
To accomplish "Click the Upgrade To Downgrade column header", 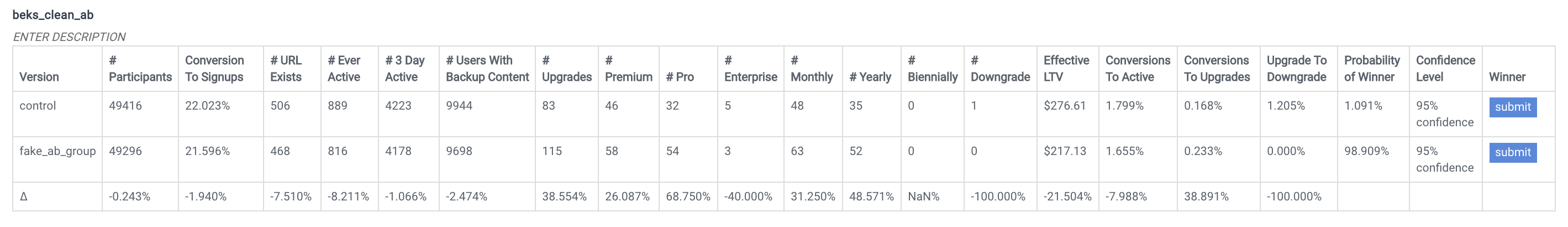I will tap(1296, 69).
